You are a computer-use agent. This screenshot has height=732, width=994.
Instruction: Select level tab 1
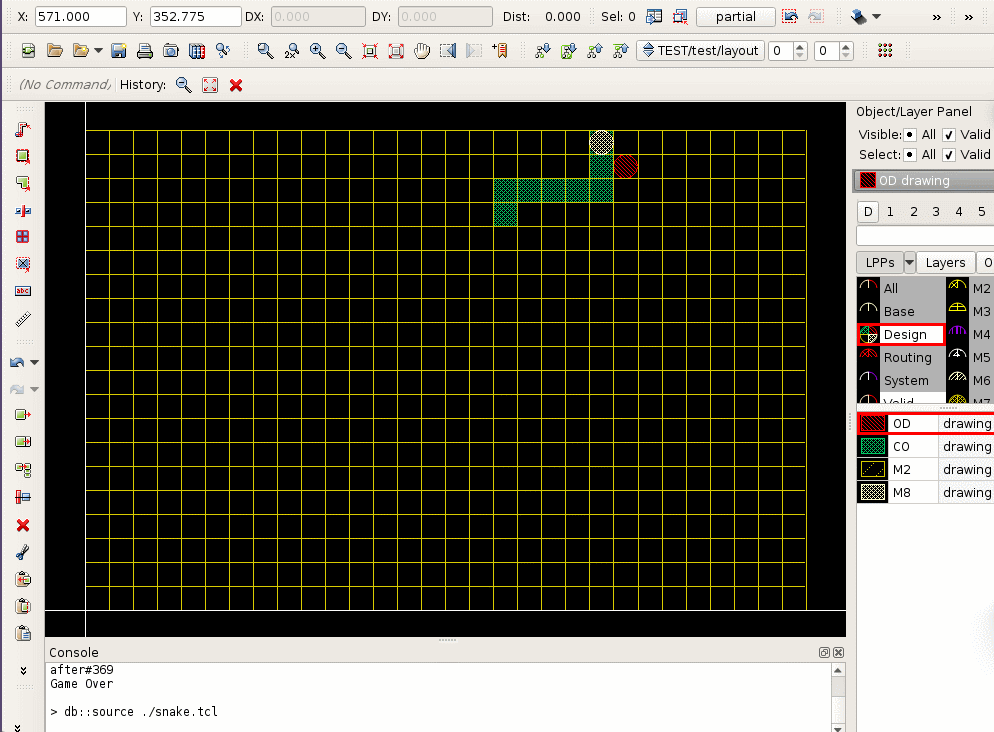pyautogui.click(x=890, y=212)
